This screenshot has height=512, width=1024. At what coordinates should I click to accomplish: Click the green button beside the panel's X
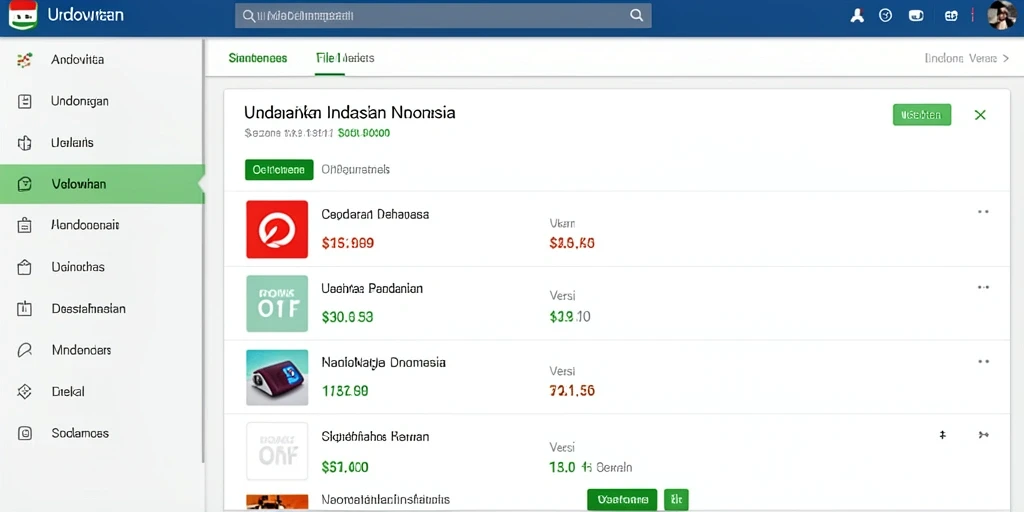coord(921,115)
